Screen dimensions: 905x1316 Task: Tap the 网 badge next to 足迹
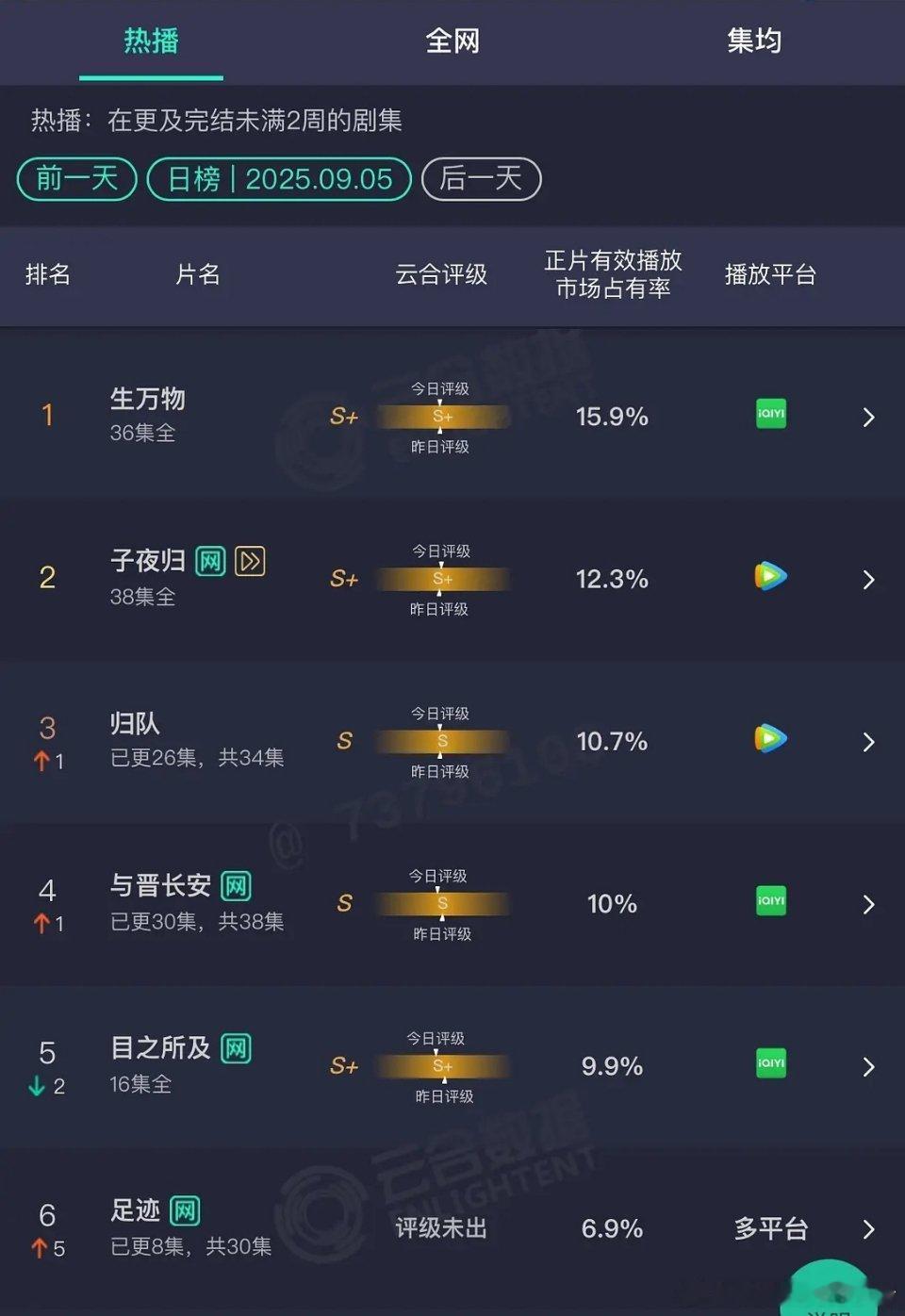pos(185,1210)
